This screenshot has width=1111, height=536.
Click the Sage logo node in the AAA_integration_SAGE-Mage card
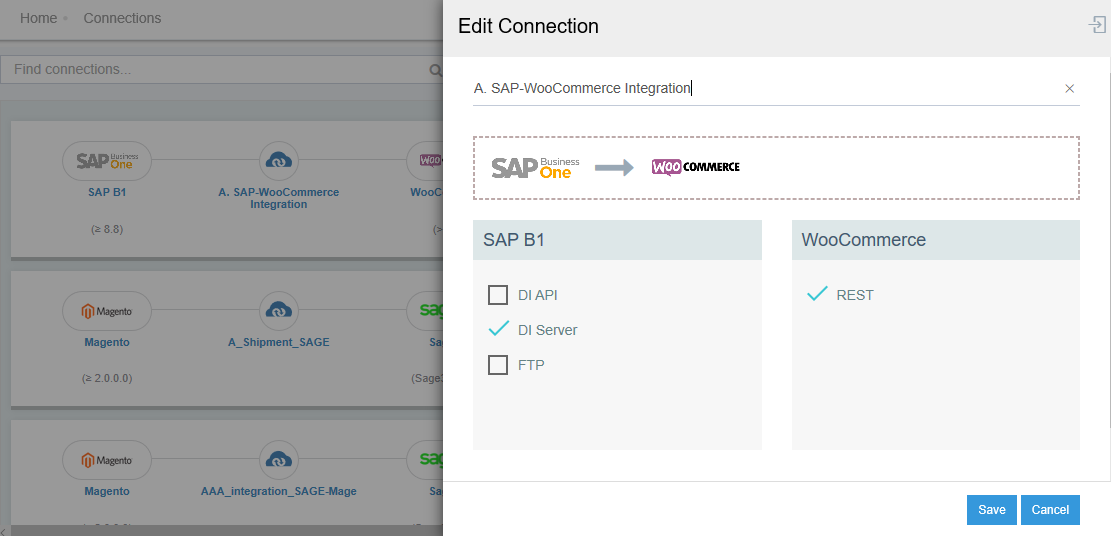(x=426, y=459)
